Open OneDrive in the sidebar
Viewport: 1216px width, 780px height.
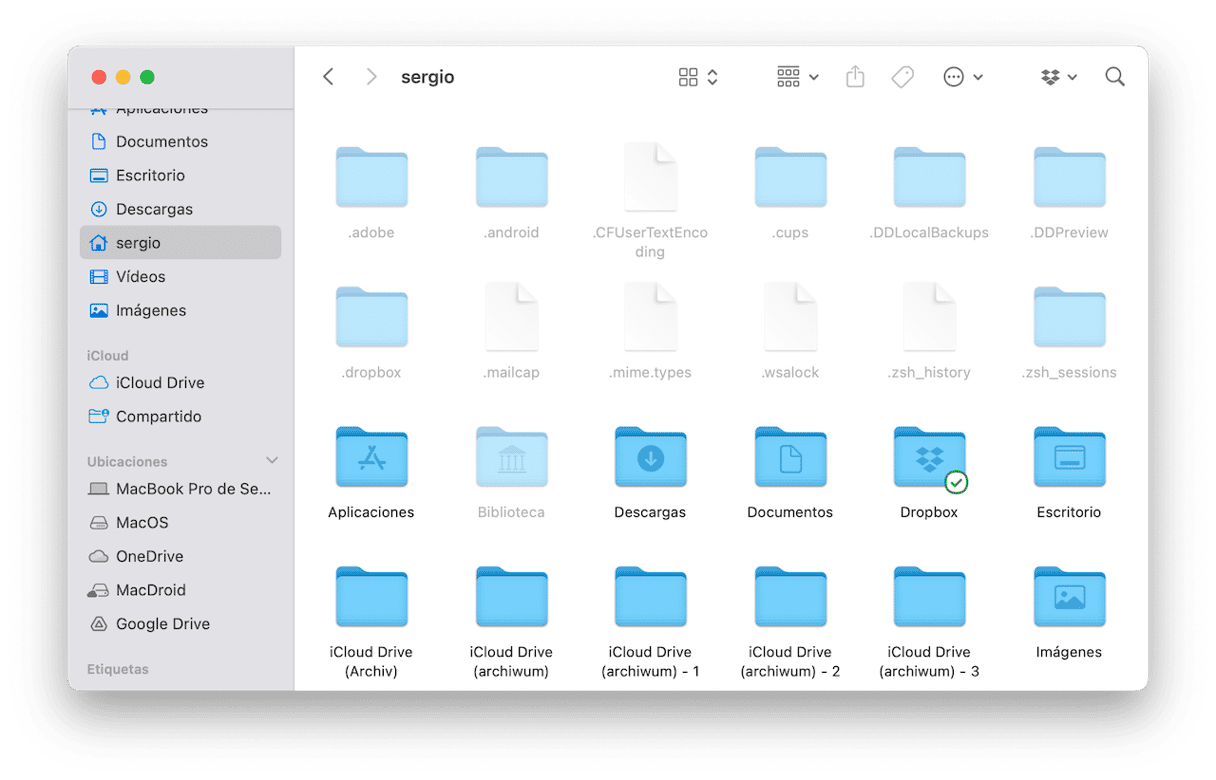[x=149, y=556]
